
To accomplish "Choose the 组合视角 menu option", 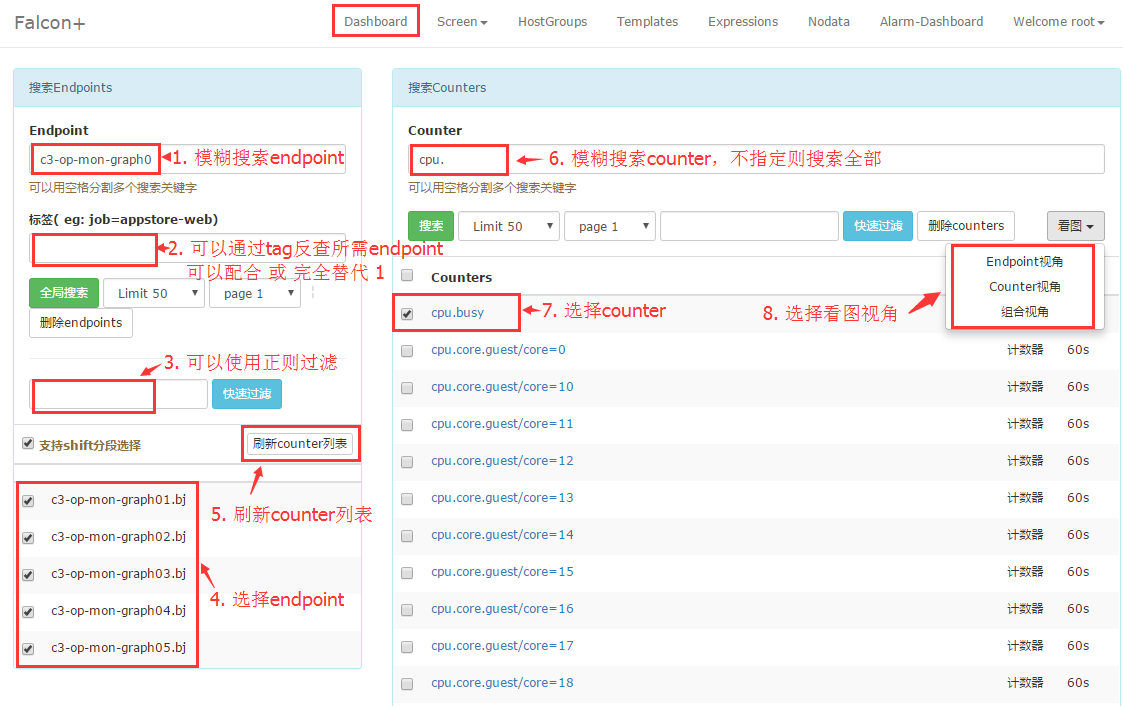I will (1024, 312).
